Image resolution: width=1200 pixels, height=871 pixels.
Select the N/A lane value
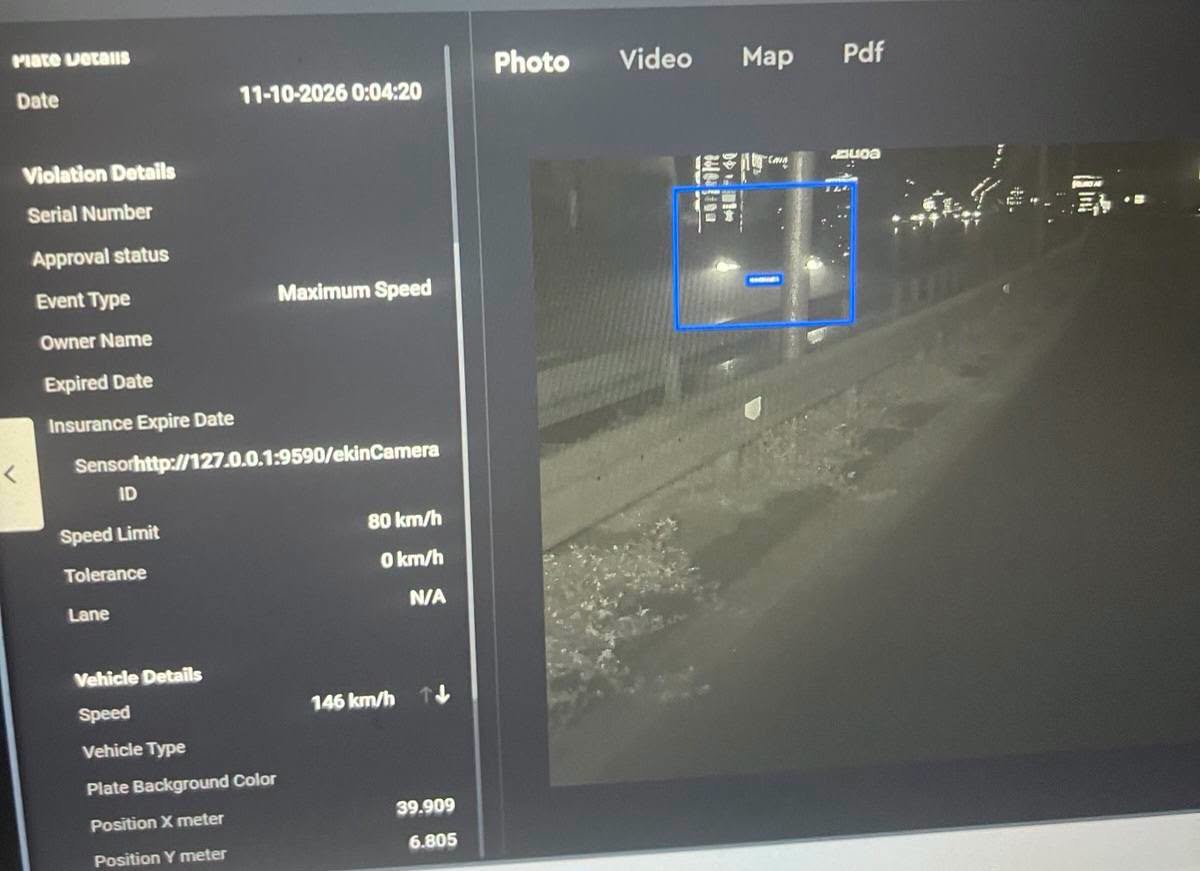tap(427, 598)
